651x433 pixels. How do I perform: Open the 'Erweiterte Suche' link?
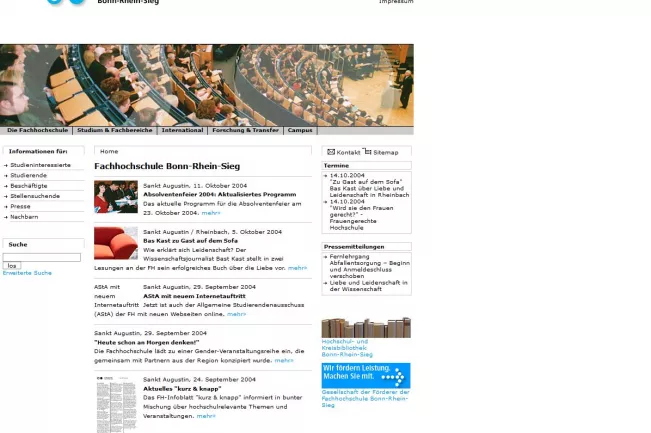[27, 273]
